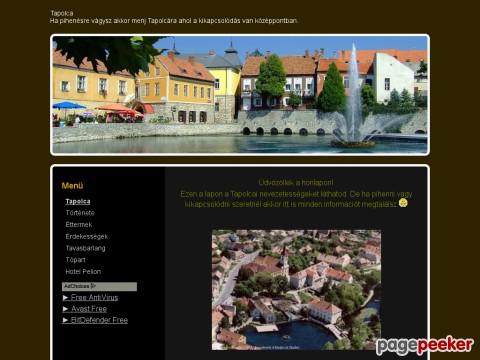
Task: Click the Tapolca fountain header banner
Action: 240,95
